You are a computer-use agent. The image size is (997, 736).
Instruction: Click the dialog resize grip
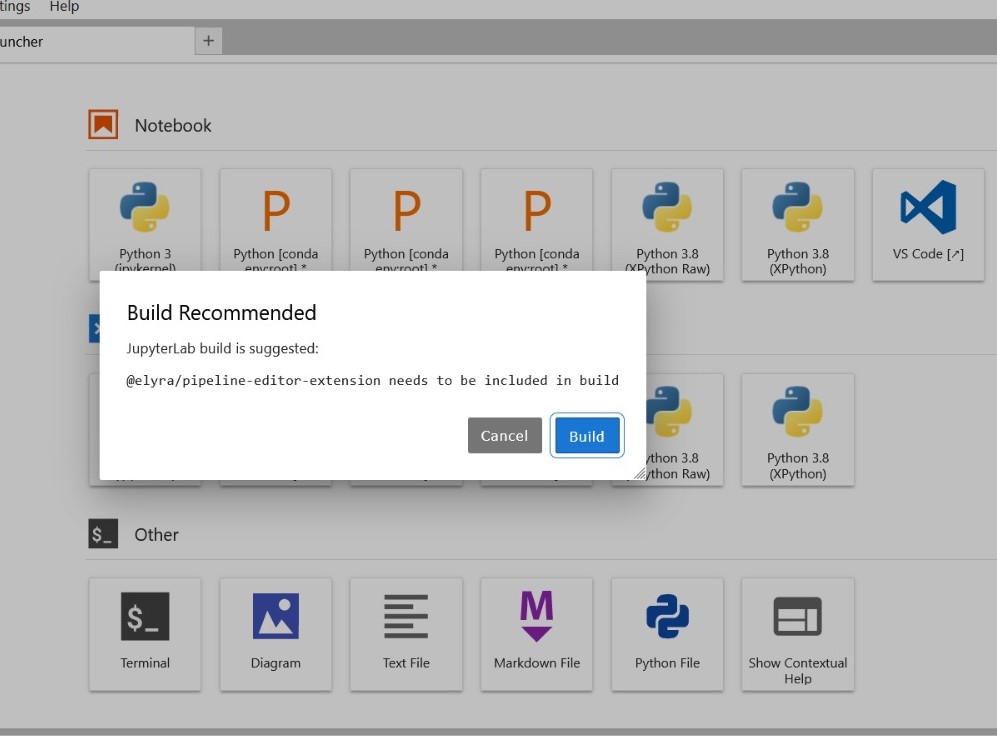[x=641, y=475]
